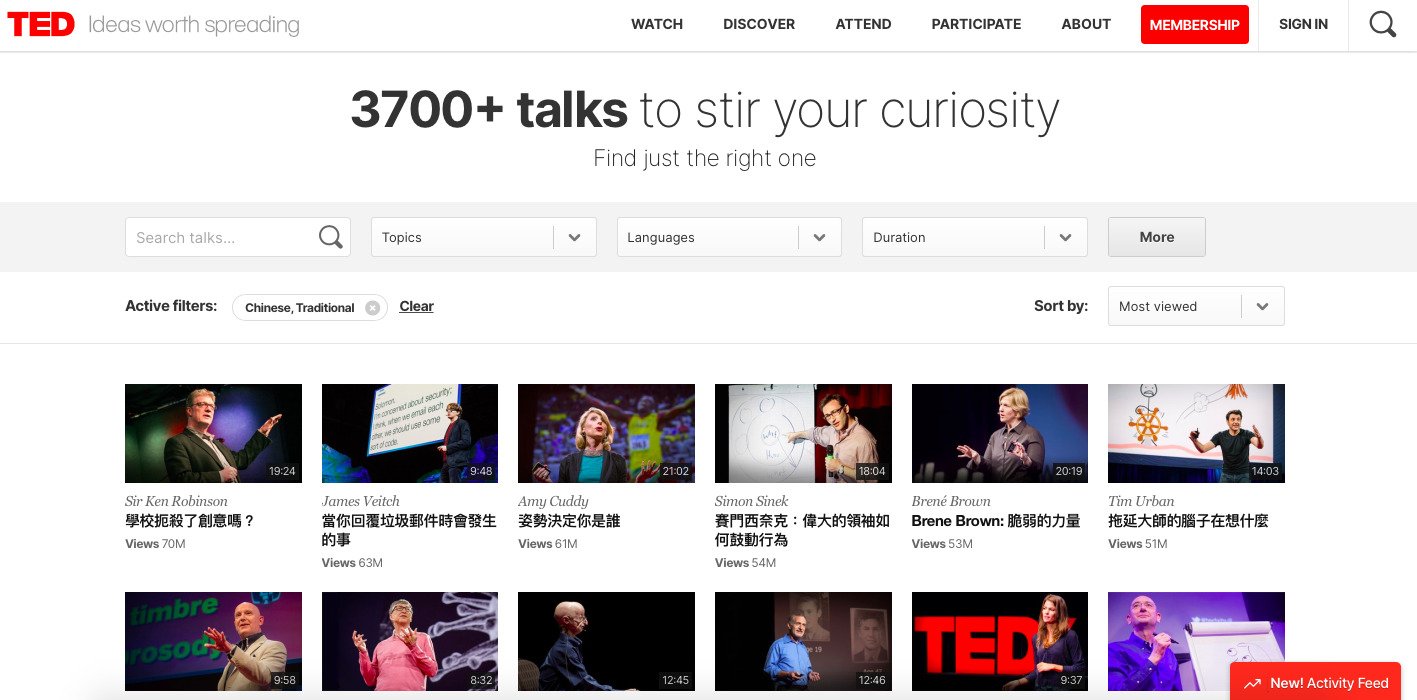1417x700 pixels.
Task: Click speaker name James Veitch
Action: pyautogui.click(x=361, y=501)
